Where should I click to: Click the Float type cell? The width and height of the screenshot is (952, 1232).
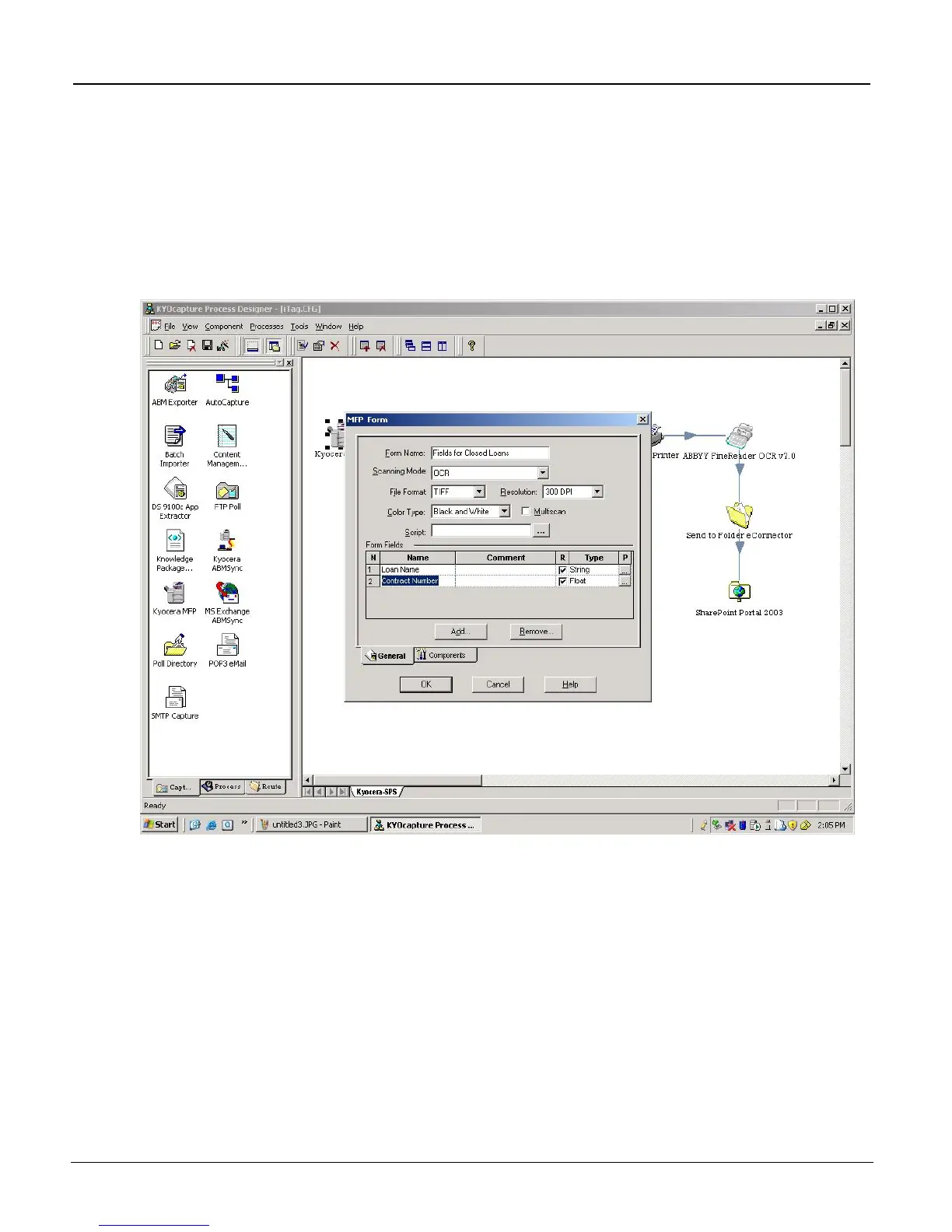(x=593, y=582)
